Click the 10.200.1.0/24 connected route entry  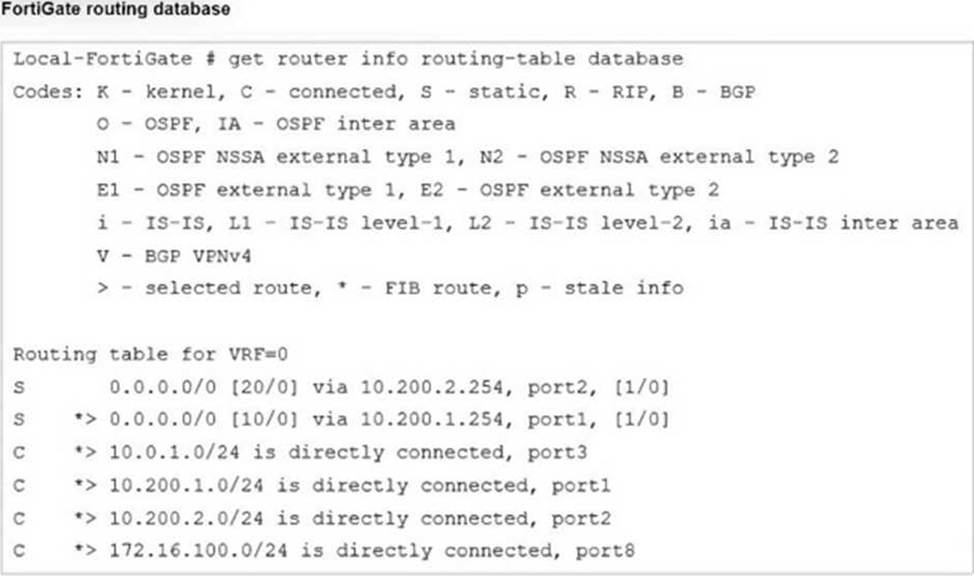pos(312,486)
